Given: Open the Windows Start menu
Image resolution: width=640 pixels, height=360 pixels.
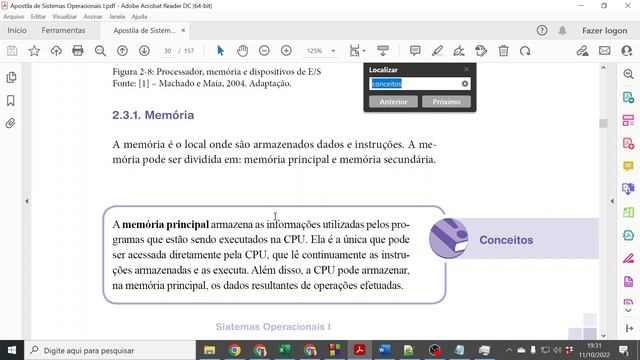Looking at the screenshot, I should click(x=12, y=350).
